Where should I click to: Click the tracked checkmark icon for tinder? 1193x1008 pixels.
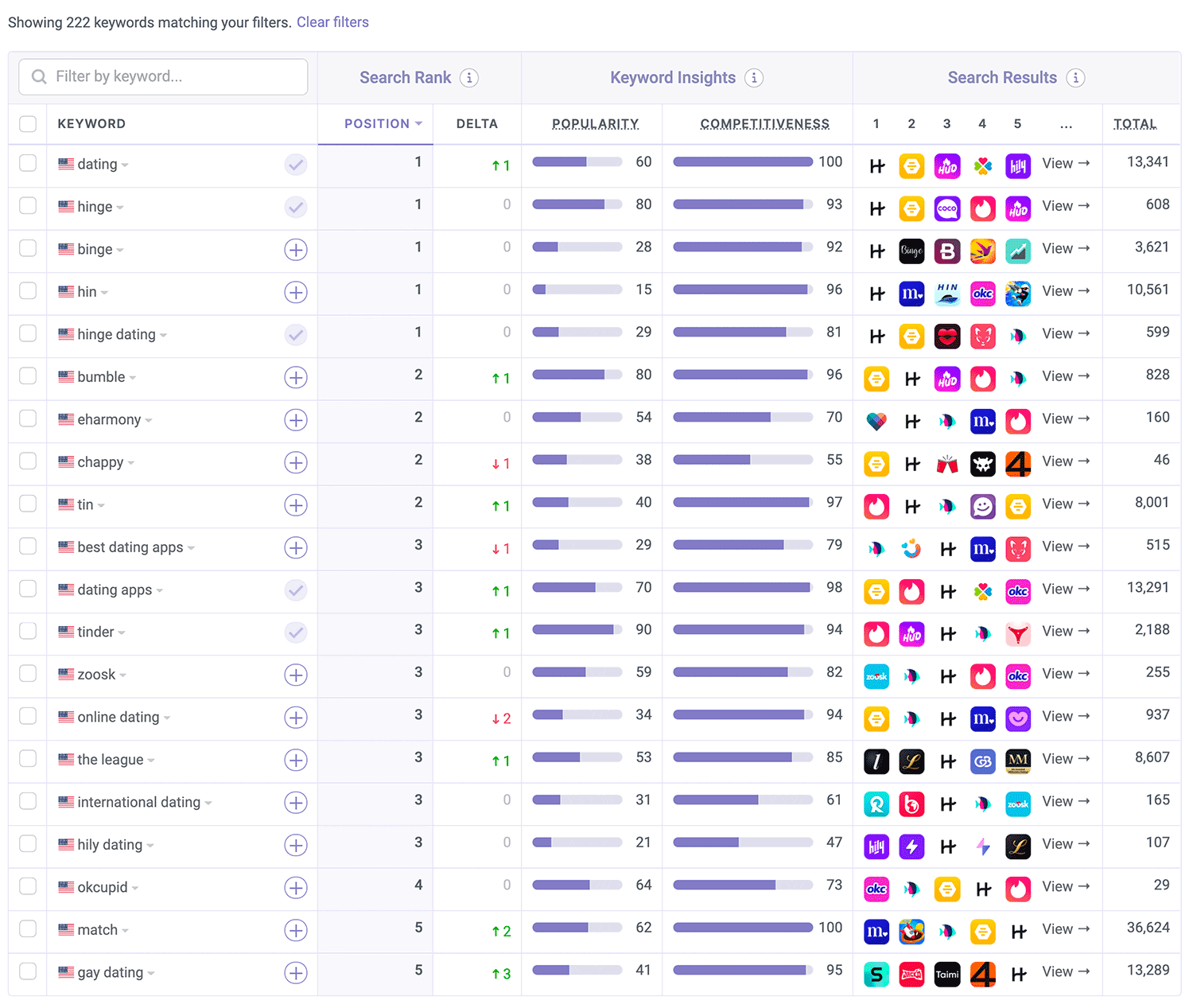296,632
